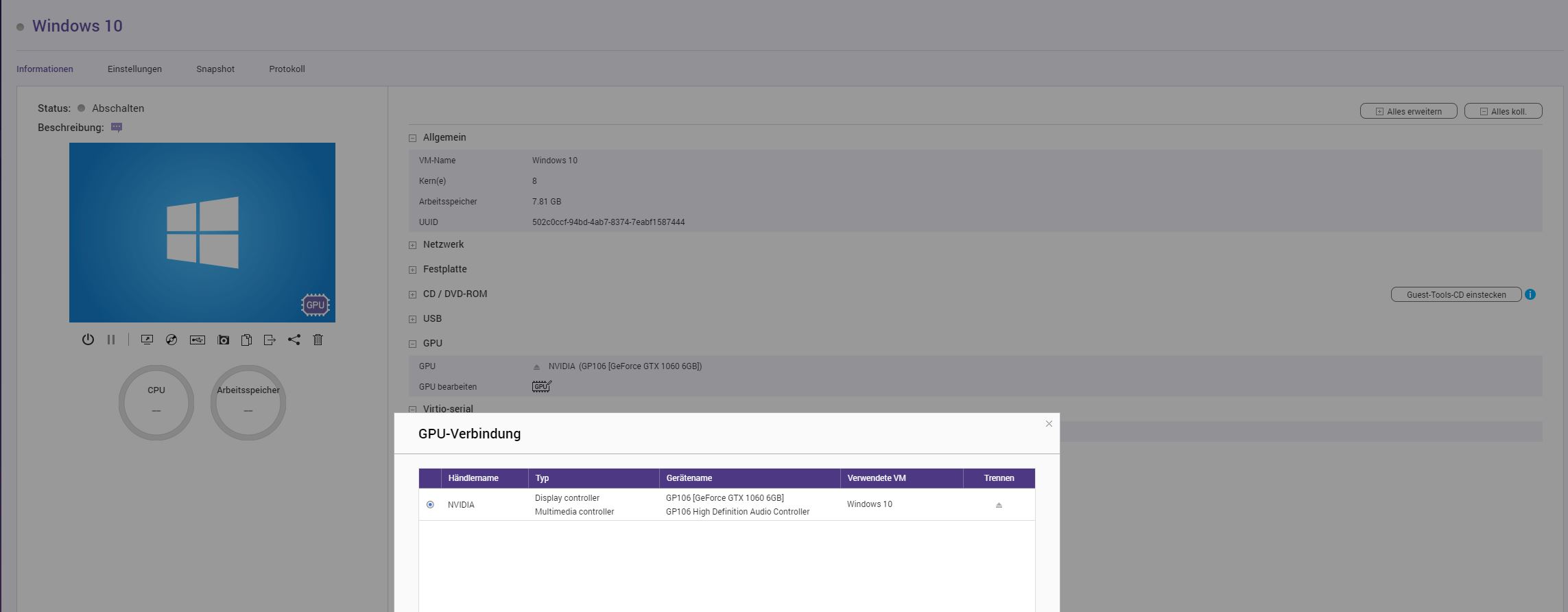Screen dimensions: 1568x612
Task: Collapse the Virtio-serial section
Action: point(412,409)
